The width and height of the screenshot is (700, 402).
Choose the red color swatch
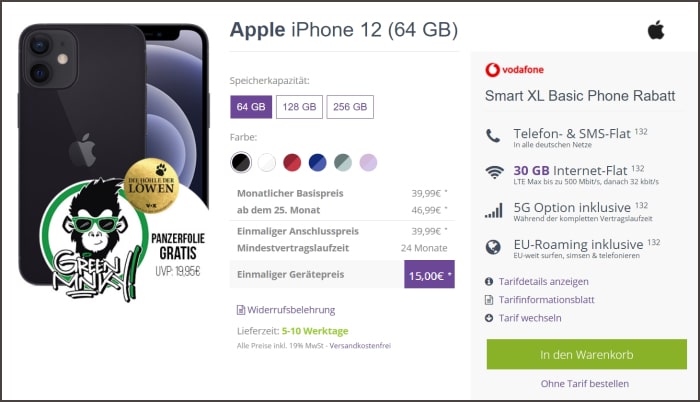click(x=292, y=162)
